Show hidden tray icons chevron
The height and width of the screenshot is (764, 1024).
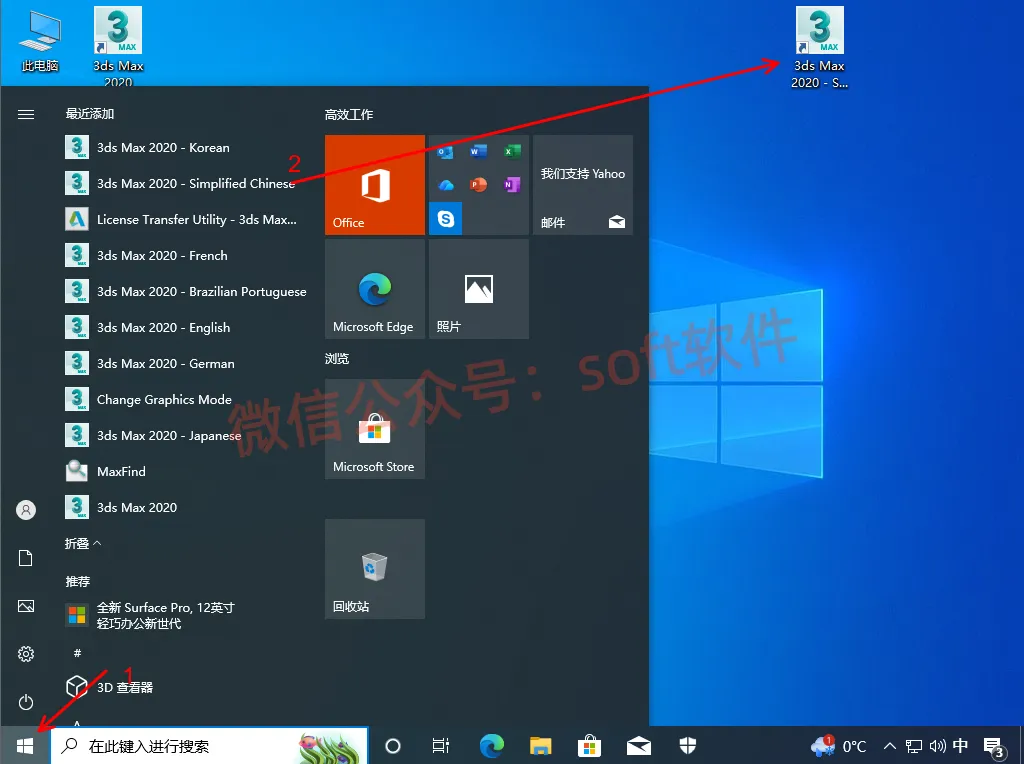(889, 746)
